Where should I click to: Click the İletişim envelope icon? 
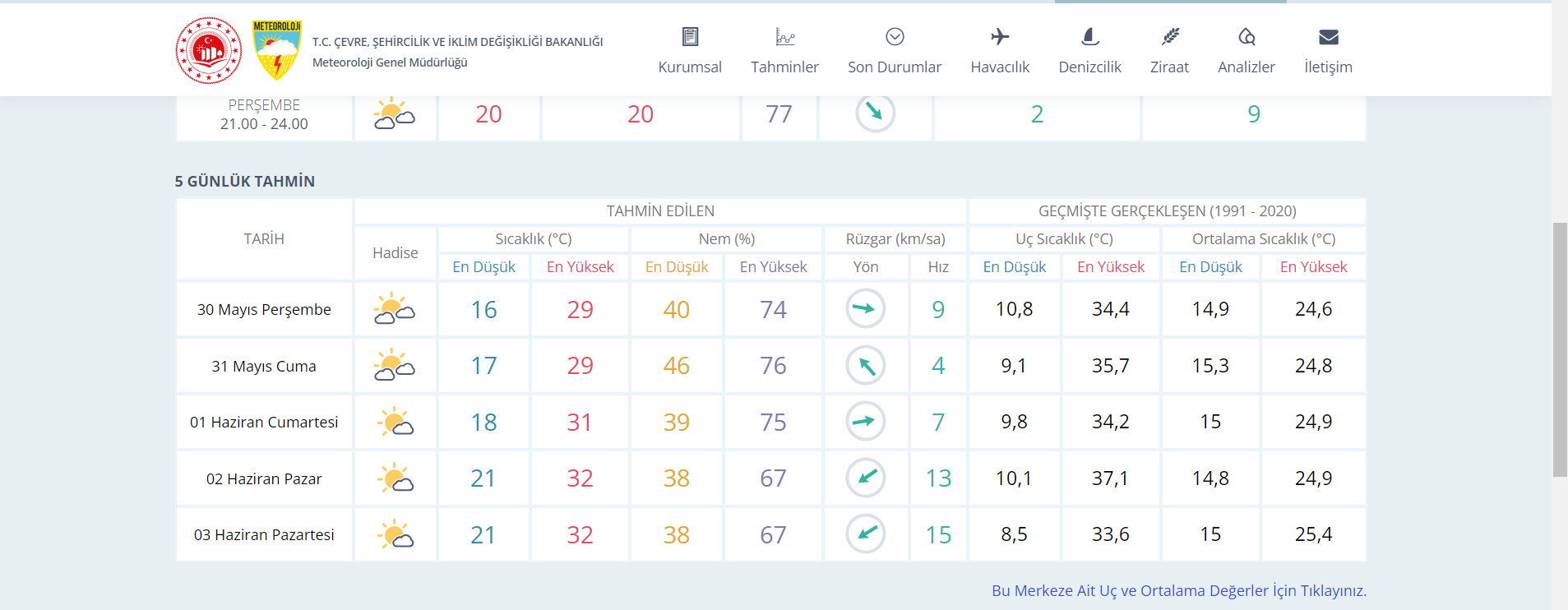coord(1328,37)
